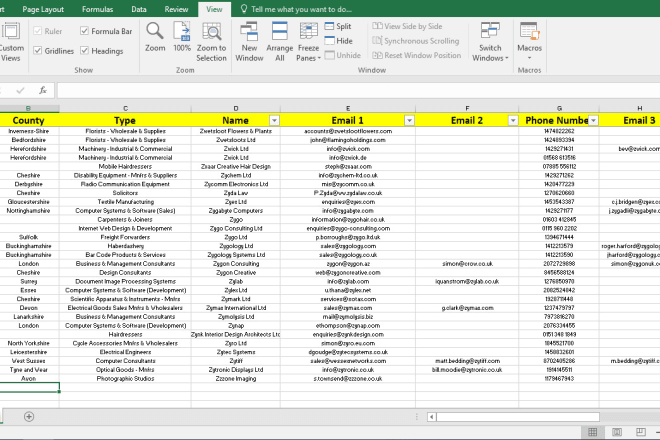Image resolution: width=660 pixels, height=440 pixels.
Task: Select cell 'Radio Communication Equipment'
Action: coord(125,184)
